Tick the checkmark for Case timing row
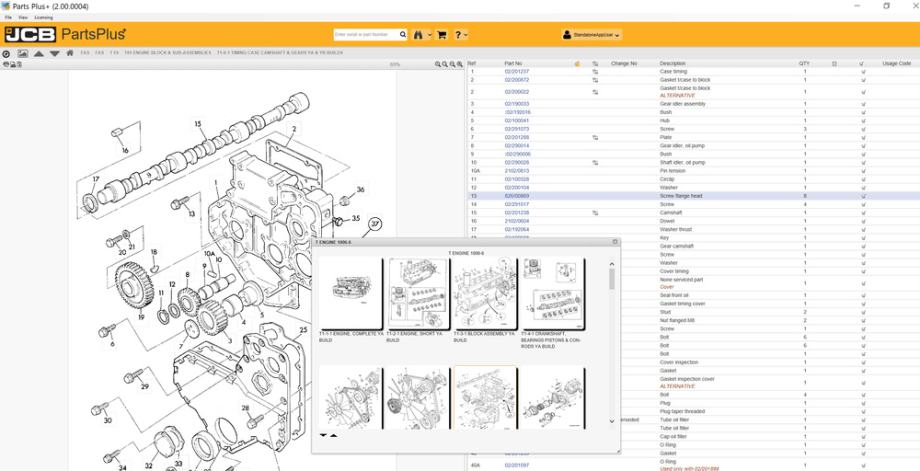This screenshot has width=920, height=471. coord(863,72)
